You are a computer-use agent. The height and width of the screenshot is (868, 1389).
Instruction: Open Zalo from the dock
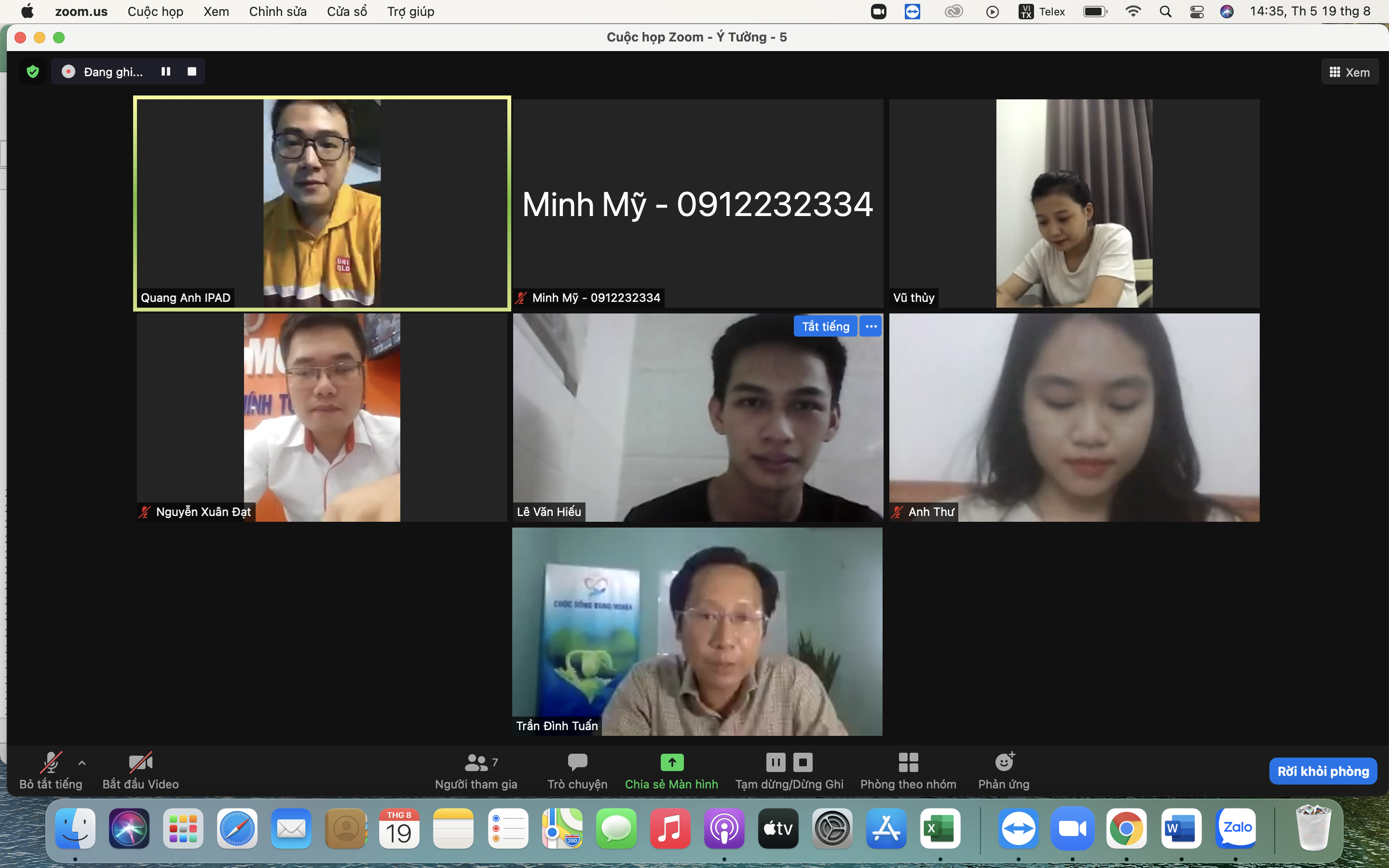point(1236,828)
